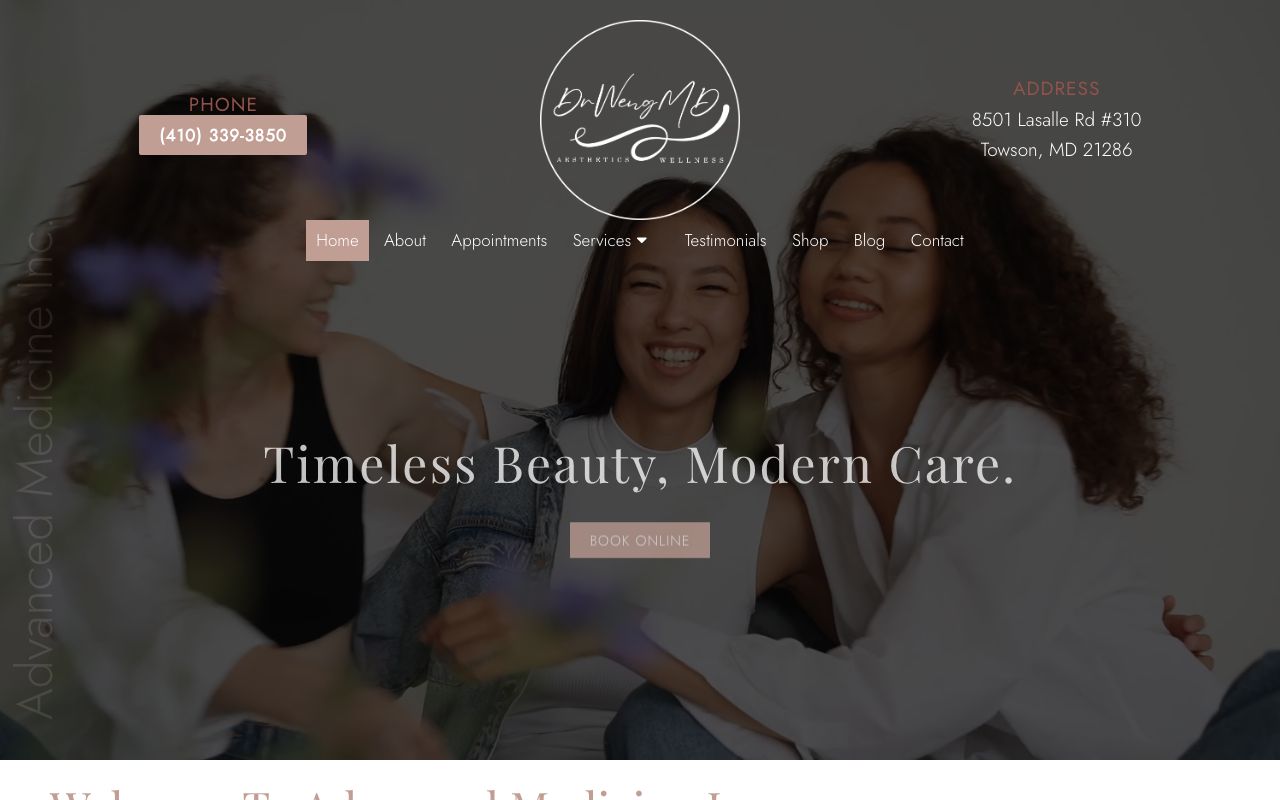Open the Contact page
Screen dimensions: 1280x800
(937, 240)
